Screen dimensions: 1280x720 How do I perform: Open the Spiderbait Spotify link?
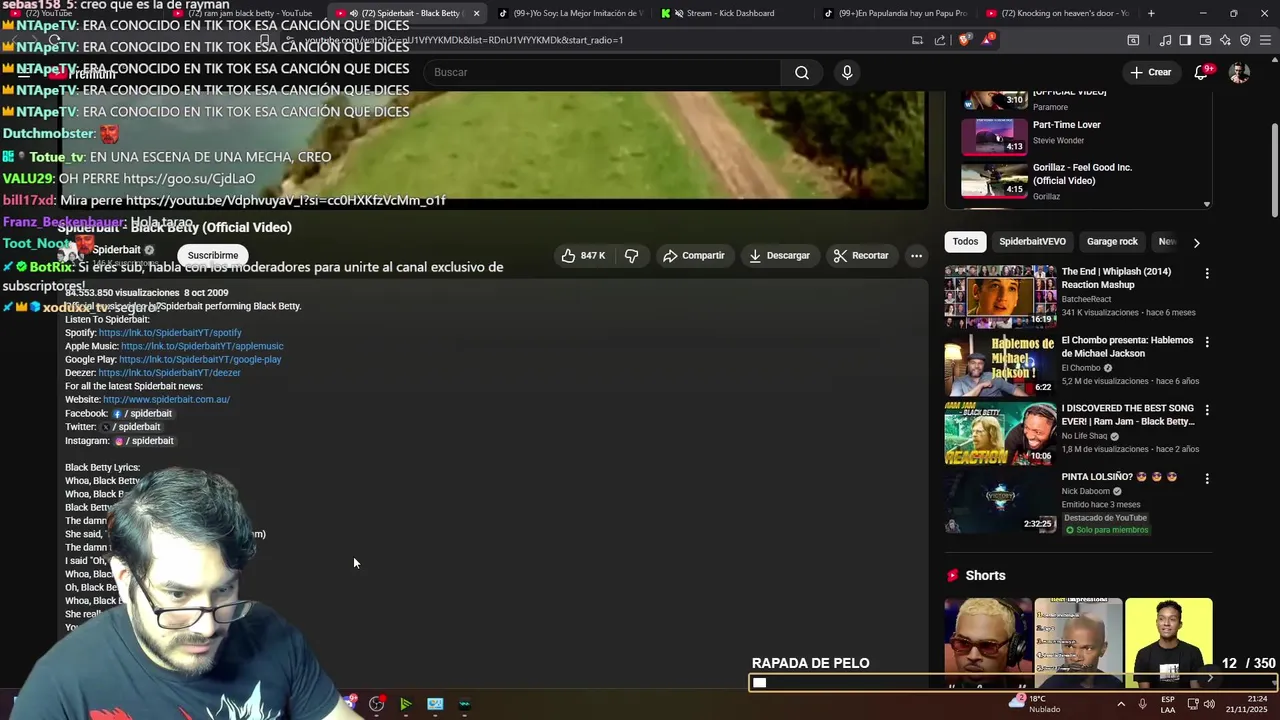pos(170,332)
